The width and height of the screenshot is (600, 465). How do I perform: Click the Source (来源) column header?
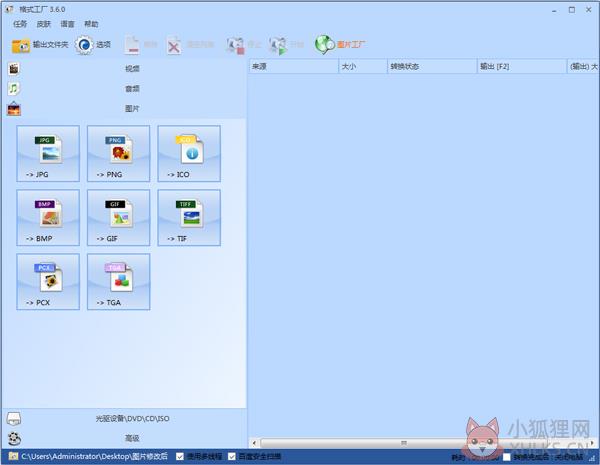(x=294, y=67)
